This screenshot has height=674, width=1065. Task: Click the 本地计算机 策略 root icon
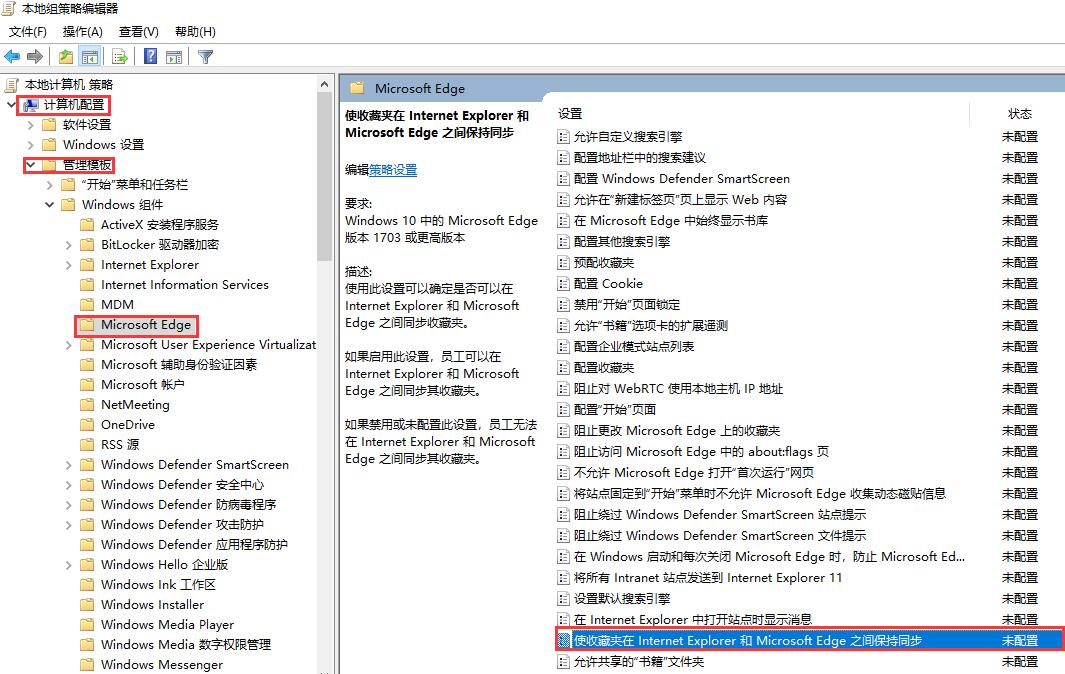12,85
